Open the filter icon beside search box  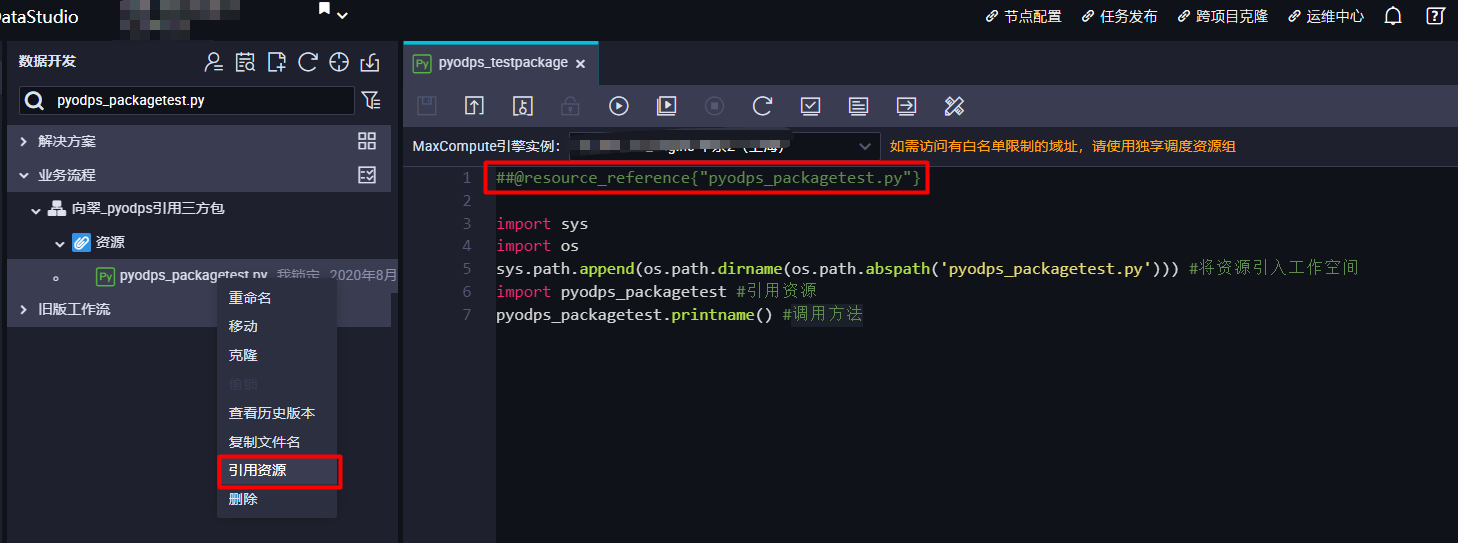point(371,100)
